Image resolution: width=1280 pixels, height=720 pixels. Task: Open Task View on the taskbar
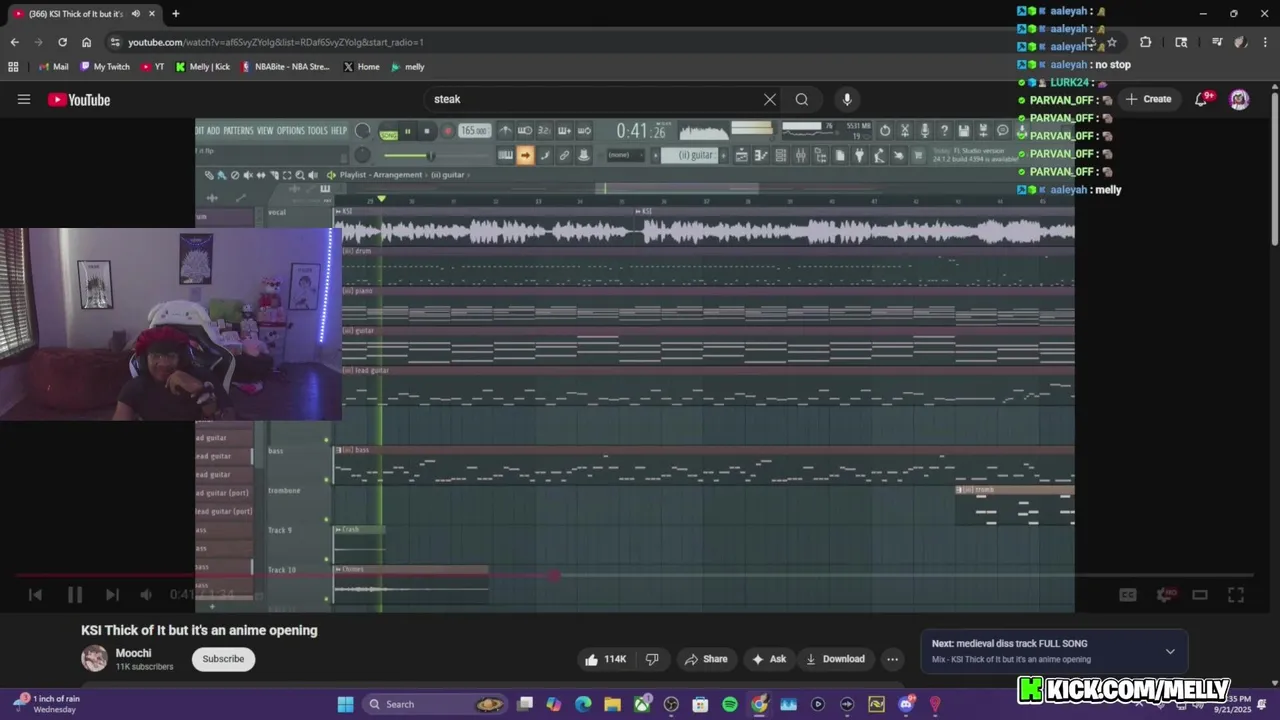(x=525, y=704)
